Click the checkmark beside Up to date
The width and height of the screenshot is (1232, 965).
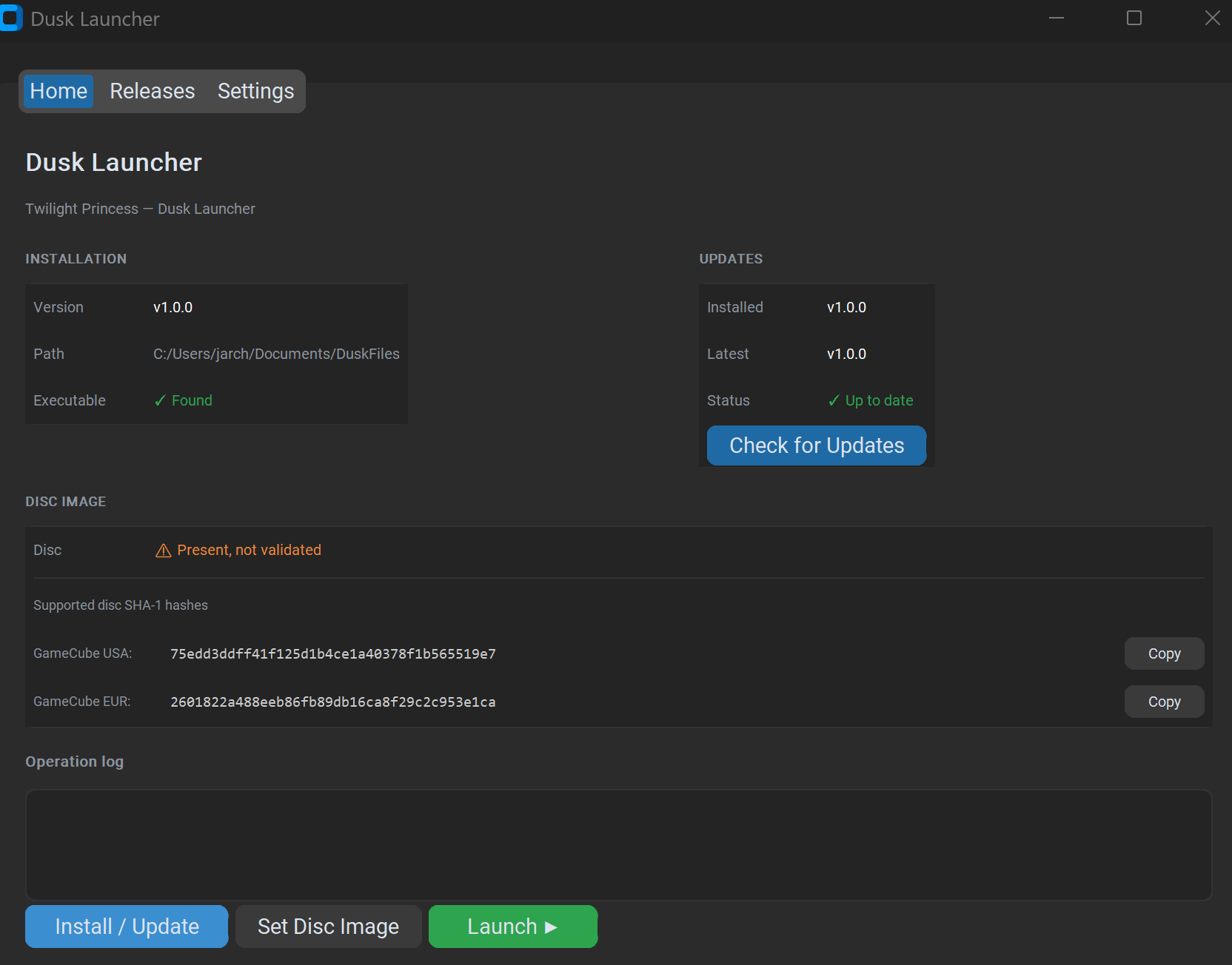[x=834, y=400]
